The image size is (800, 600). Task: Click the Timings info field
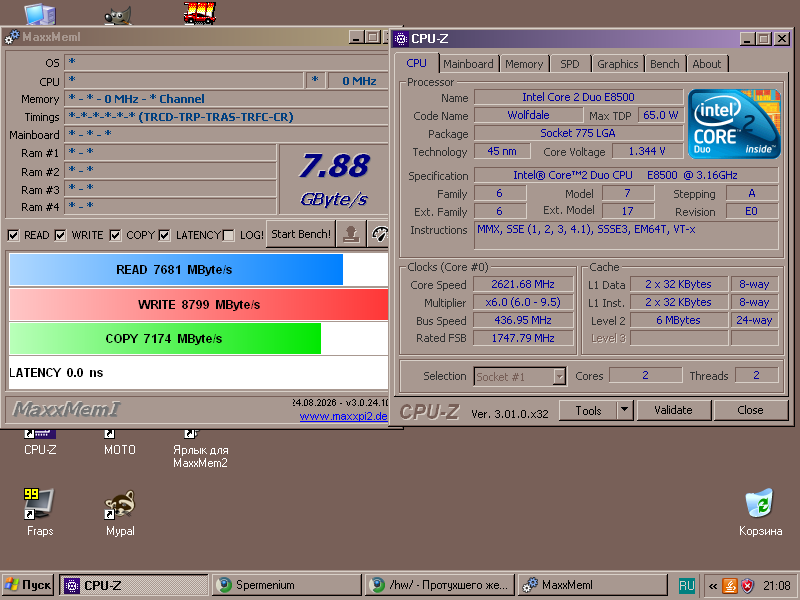(226, 117)
